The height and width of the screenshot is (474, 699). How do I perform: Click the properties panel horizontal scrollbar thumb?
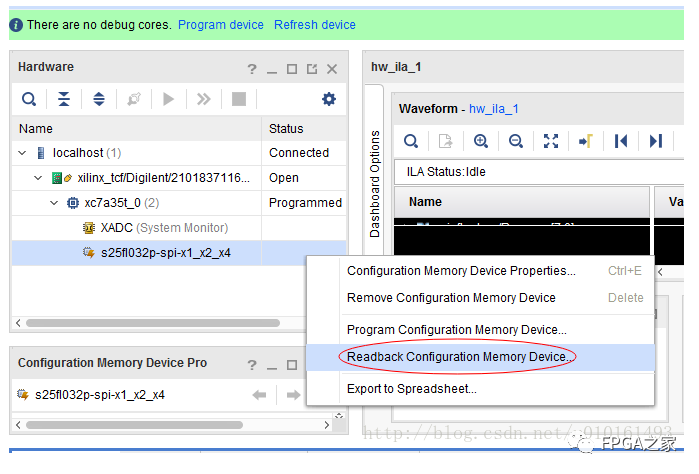click(x=134, y=425)
